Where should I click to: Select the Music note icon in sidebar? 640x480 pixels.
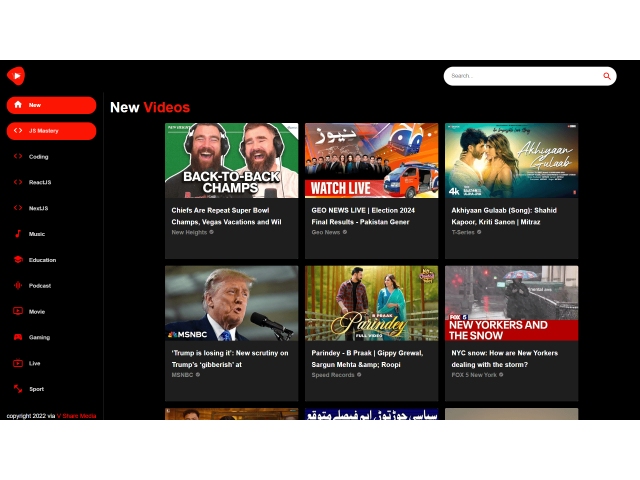pos(18,234)
